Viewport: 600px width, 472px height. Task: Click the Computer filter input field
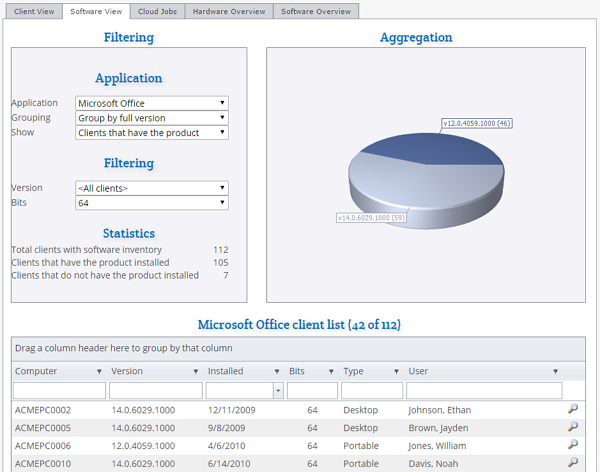pos(59,391)
